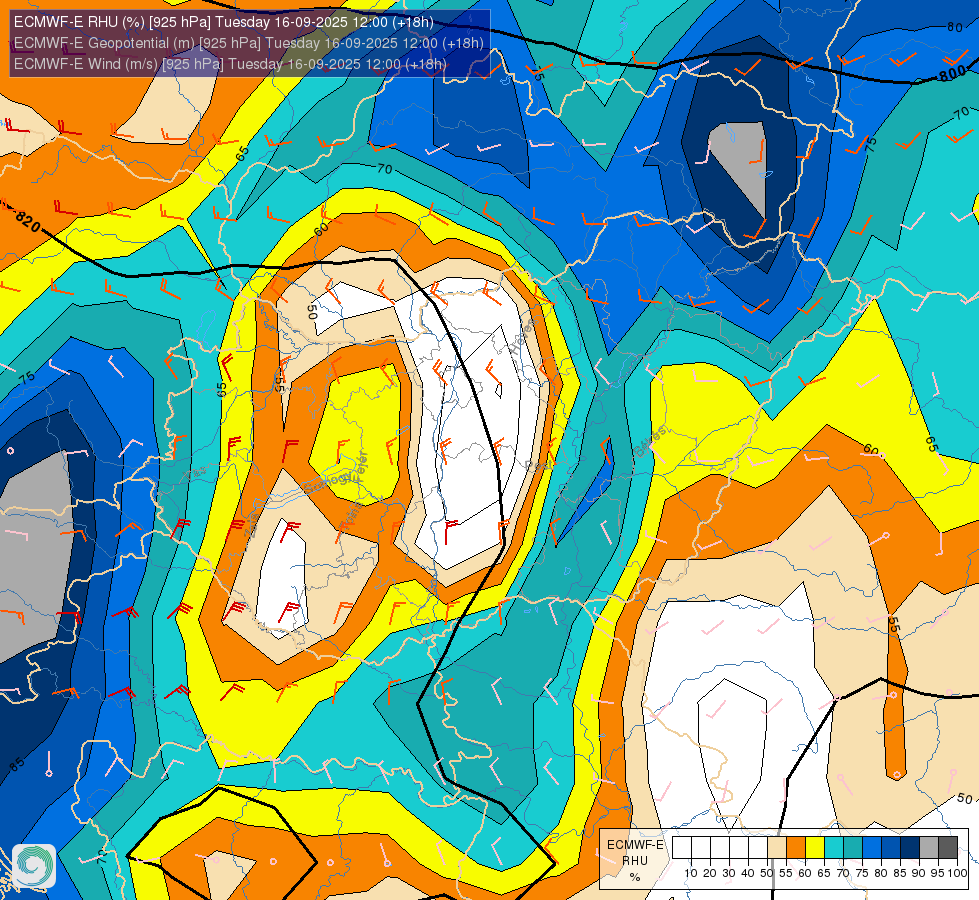The width and height of the screenshot is (979, 900).
Task: Pick the dark gray 95-100 legend swatch
Action: pos(948,848)
